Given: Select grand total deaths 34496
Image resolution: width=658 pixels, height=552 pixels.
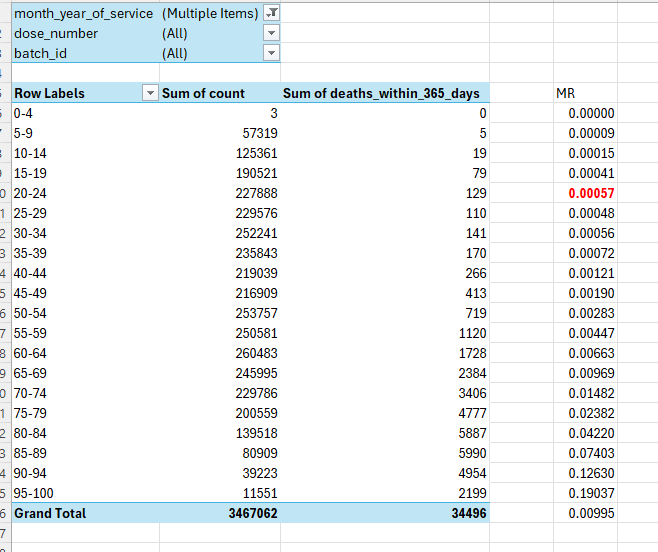Looking at the screenshot, I should pyautogui.click(x=385, y=513).
